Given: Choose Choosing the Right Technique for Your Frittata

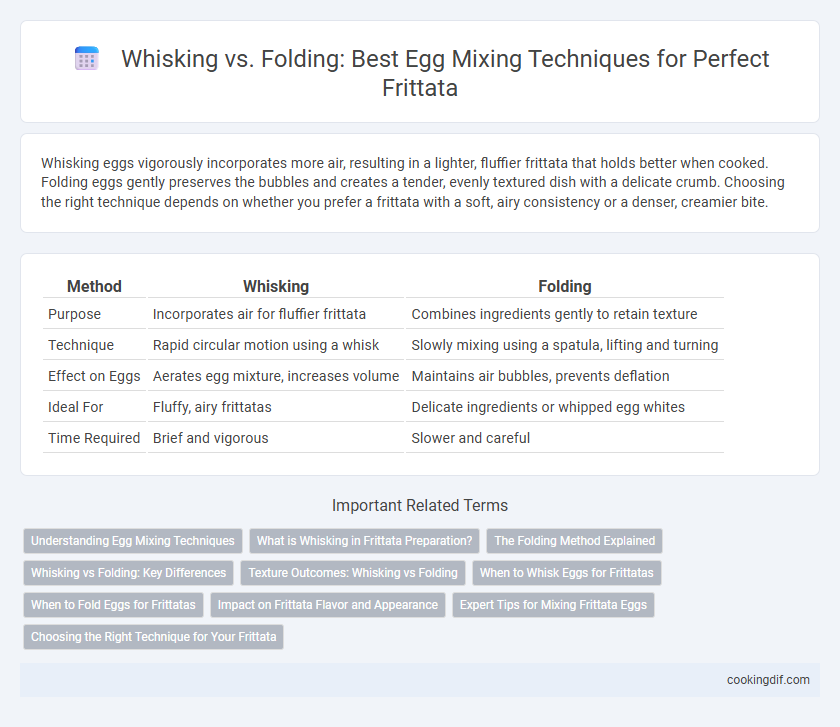Looking at the screenshot, I should click(x=153, y=637).
